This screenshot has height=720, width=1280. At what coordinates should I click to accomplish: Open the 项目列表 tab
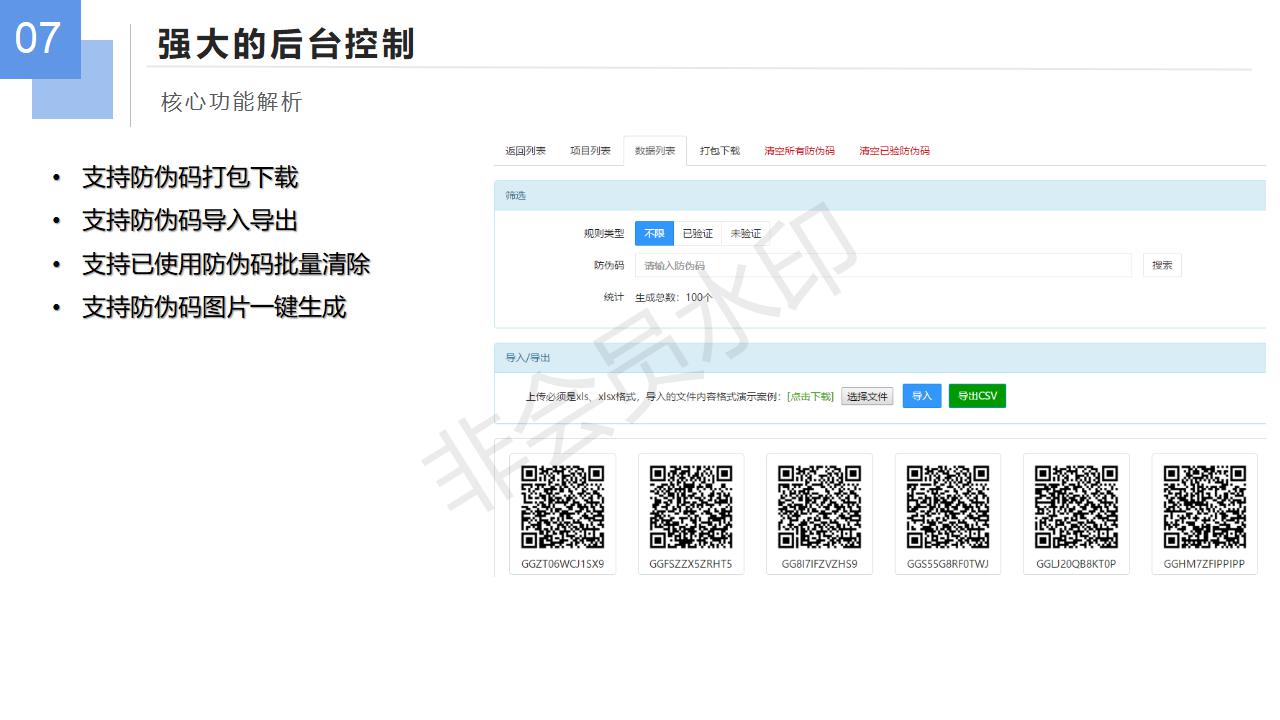tap(590, 151)
